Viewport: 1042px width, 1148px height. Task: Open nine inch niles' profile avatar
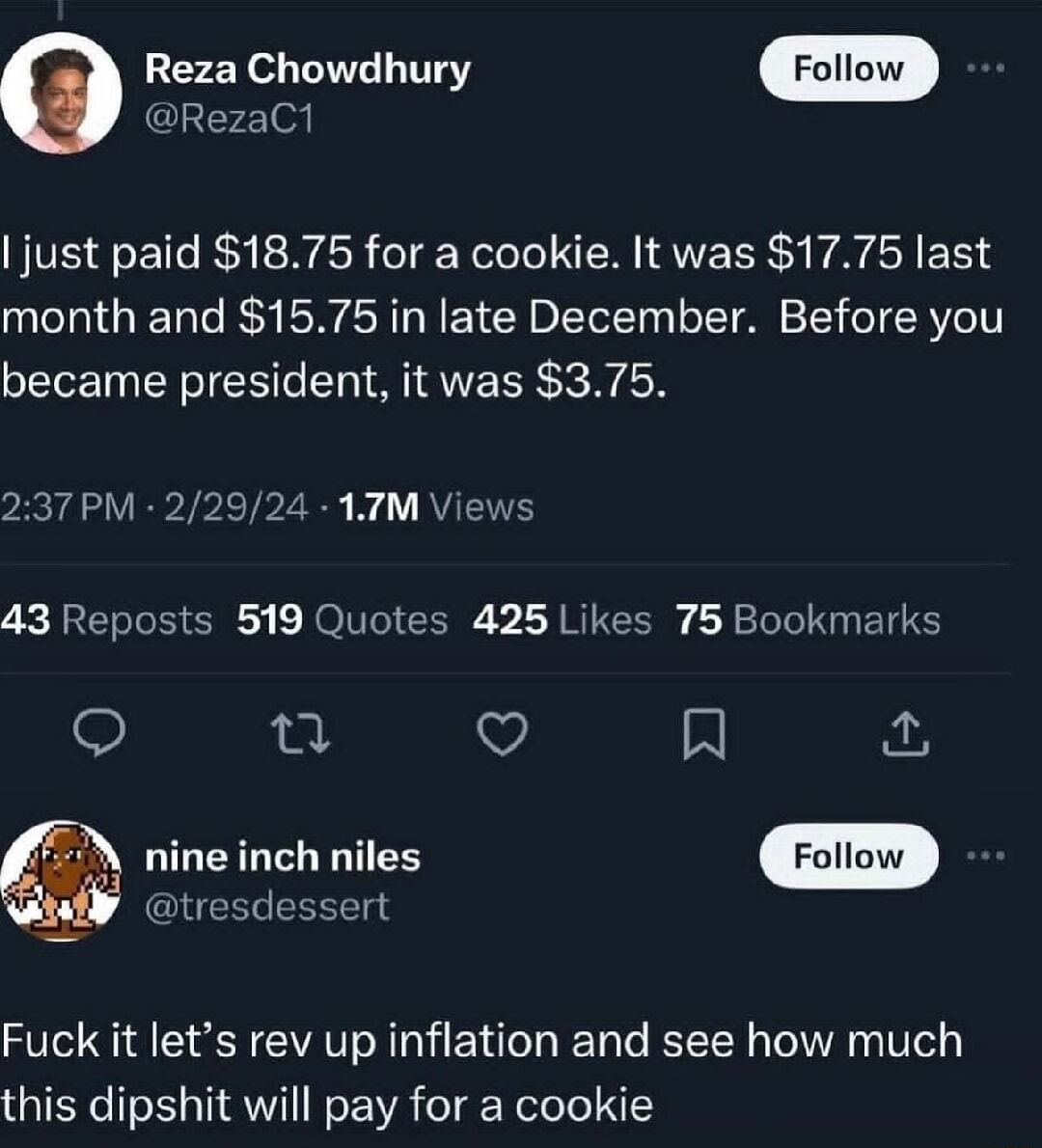(x=61, y=880)
